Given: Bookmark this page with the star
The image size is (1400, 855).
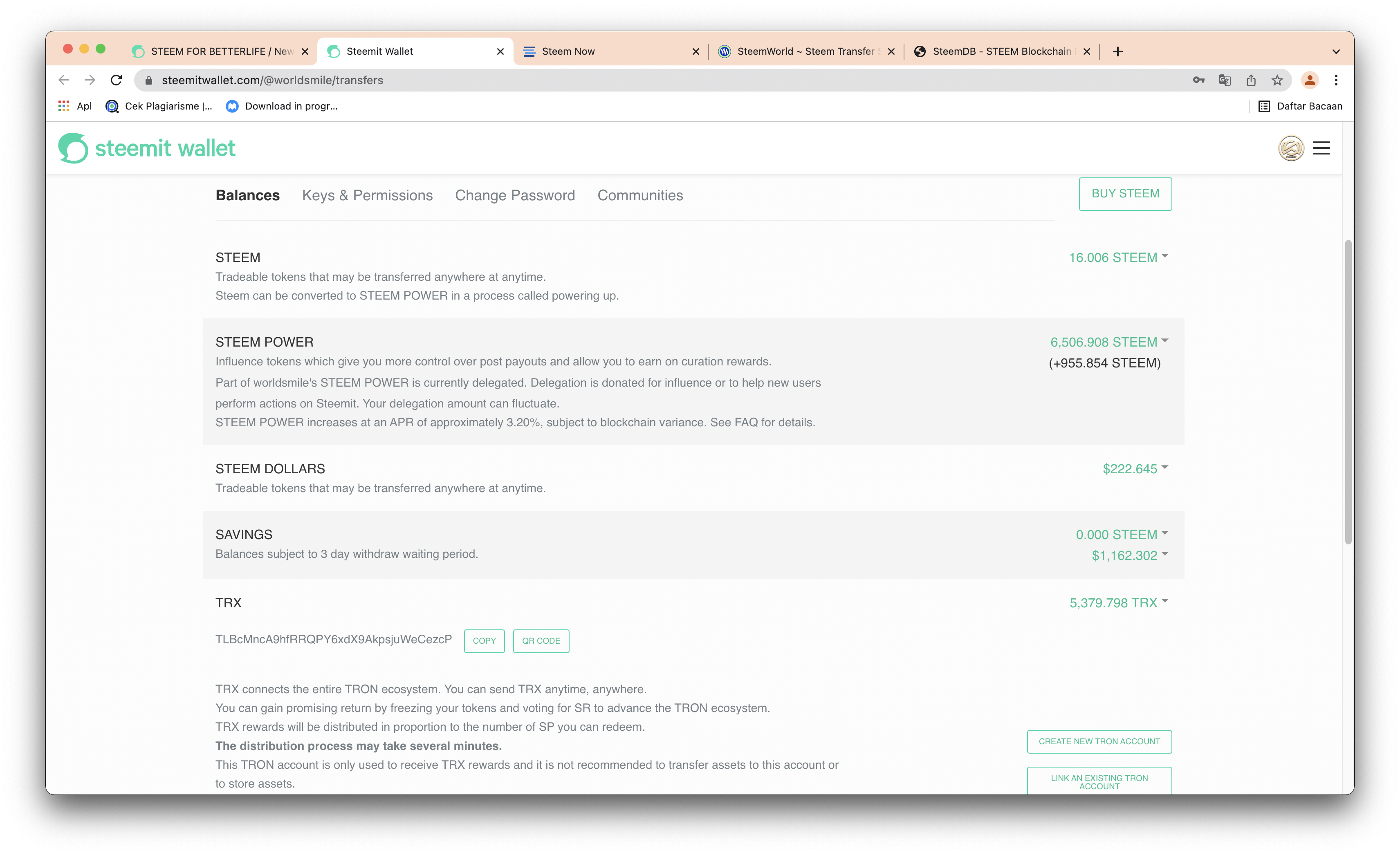Looking at the screenshot, I should [x=1277, y=80].
